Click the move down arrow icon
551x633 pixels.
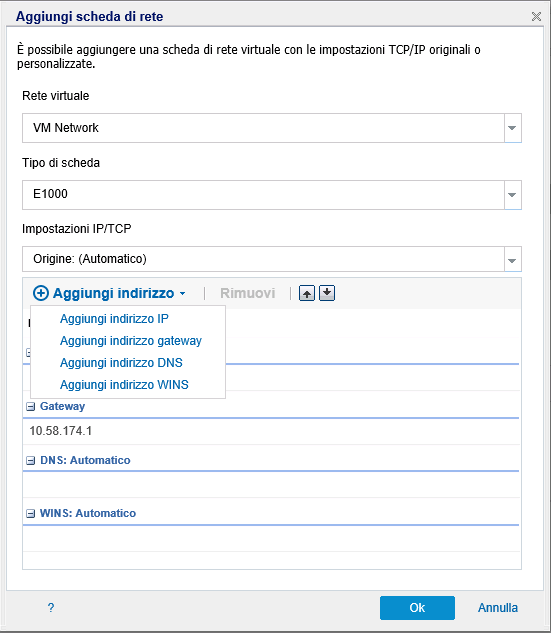click(x=327, y=293)
